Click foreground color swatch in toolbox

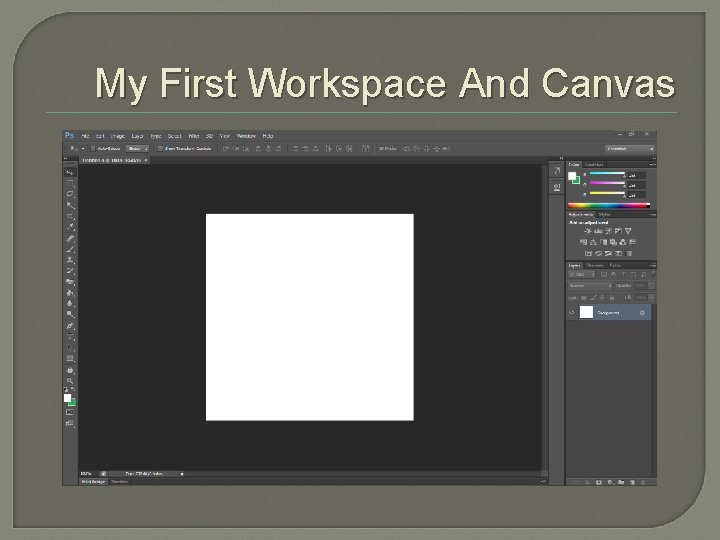(68, 398)
